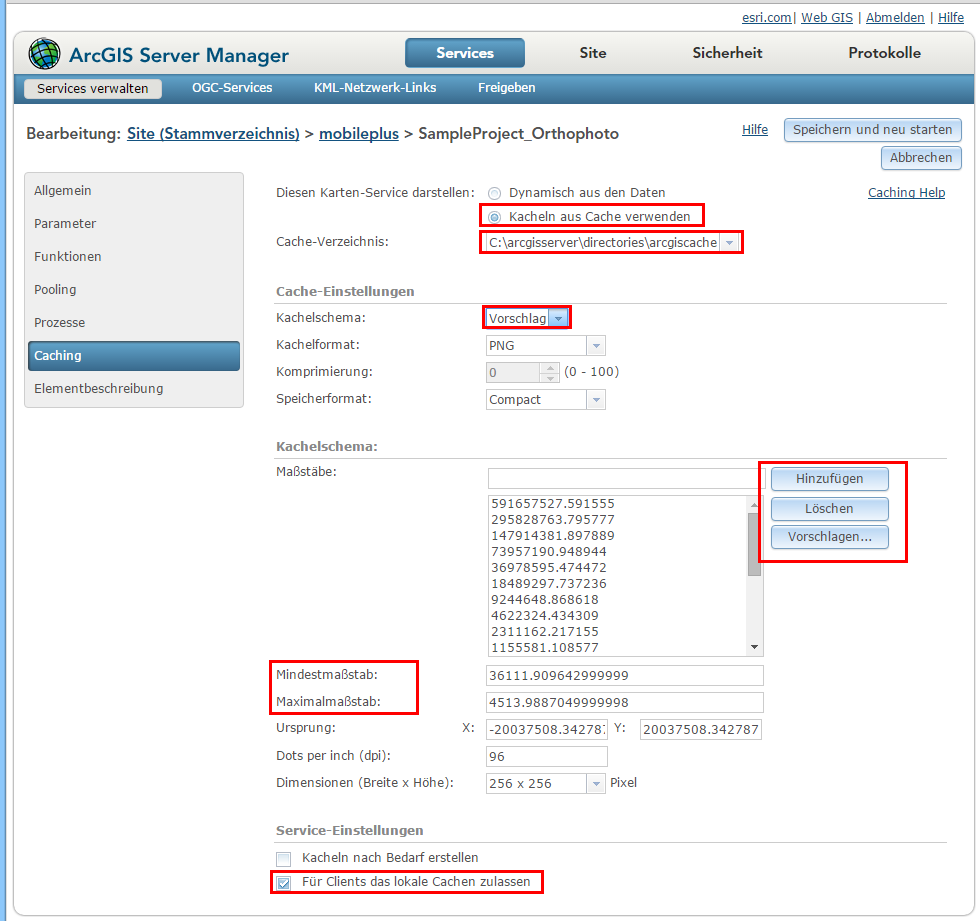Open the Speicherformat Compact dropdown

[x=595, y=399]
